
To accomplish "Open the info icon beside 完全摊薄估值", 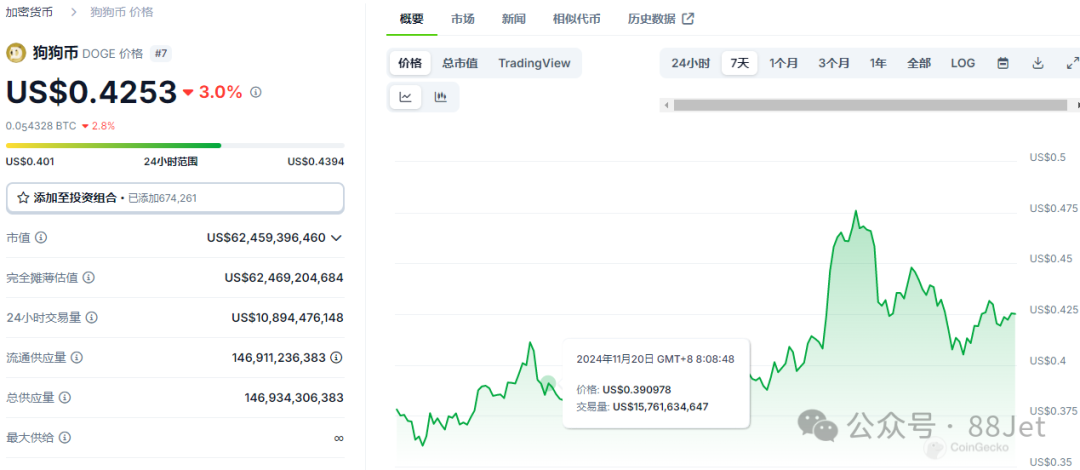I will coord(89,278).
